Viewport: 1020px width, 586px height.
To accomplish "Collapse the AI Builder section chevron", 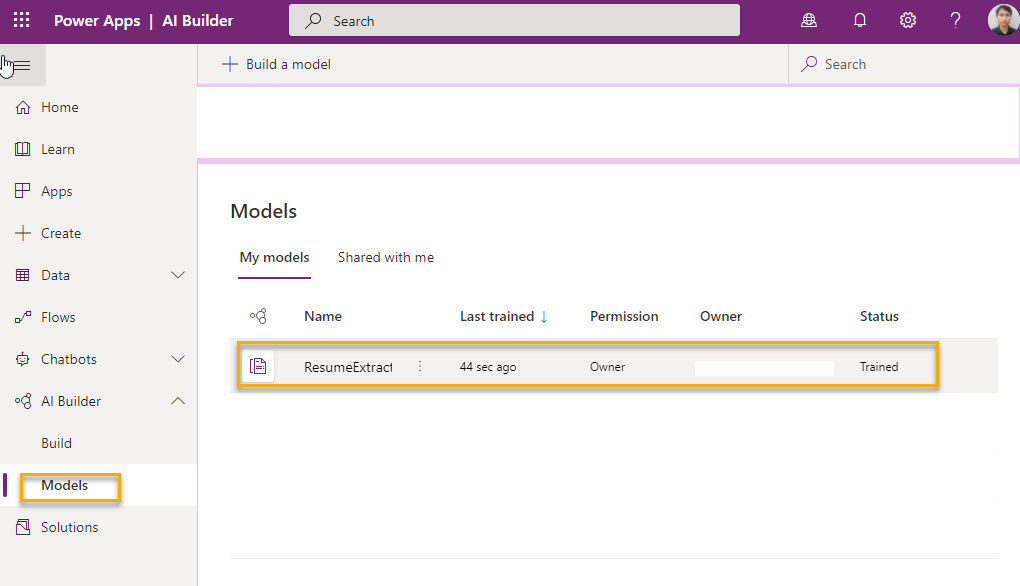I will (x=178, y=401).
